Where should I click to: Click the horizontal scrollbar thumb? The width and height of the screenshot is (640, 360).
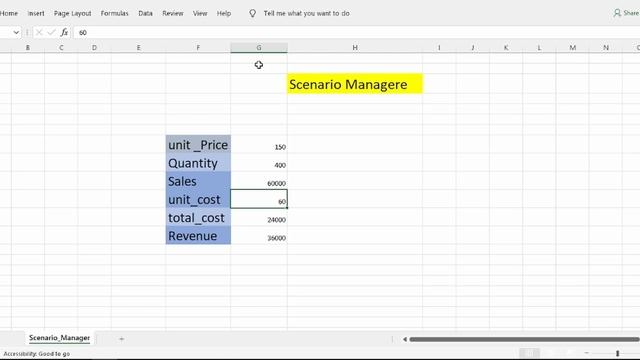click(524, 339)
